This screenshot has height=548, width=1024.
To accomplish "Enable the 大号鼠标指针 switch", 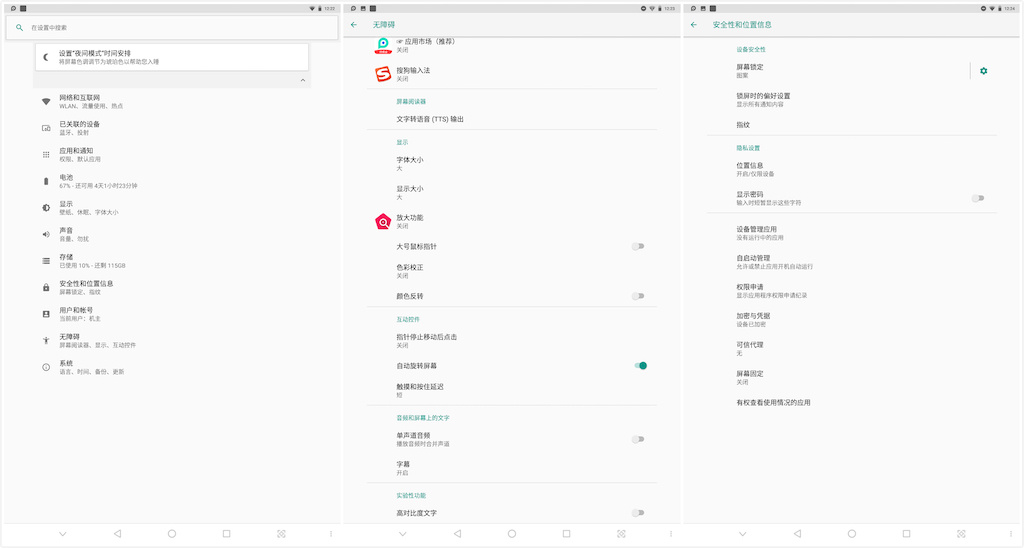I will [637, 246].
